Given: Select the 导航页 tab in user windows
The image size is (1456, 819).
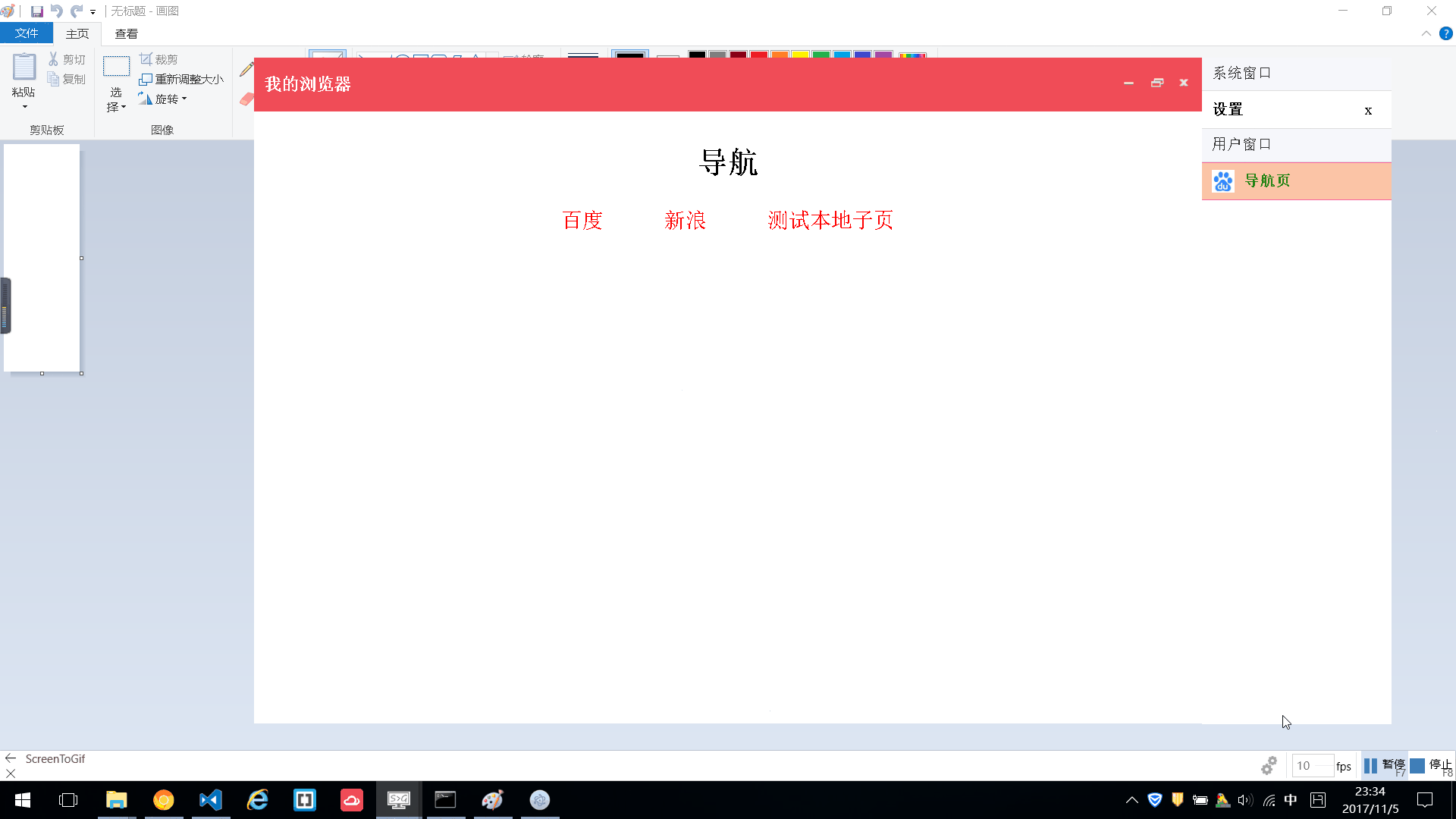Looking at the screenshot, I should click(1297, 181).
